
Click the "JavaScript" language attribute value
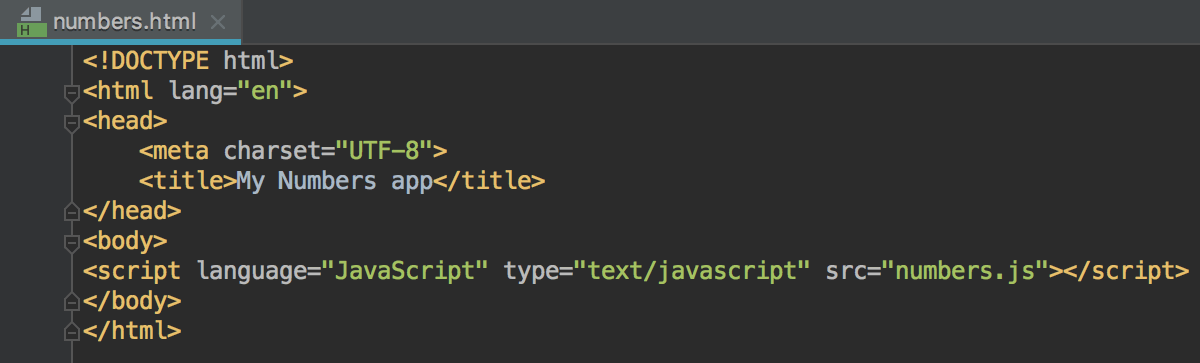click(x=404, y=271)
